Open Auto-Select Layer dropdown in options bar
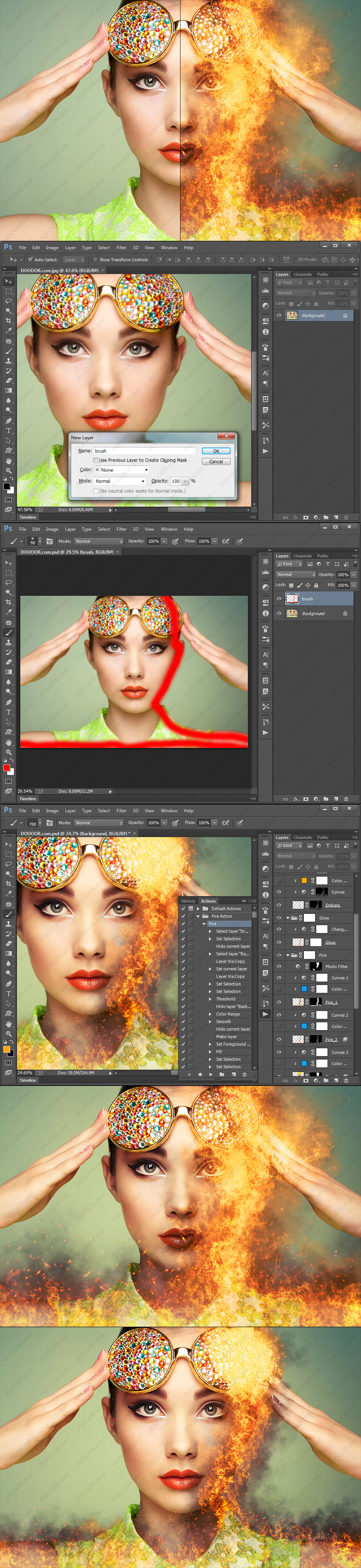Screen dimensions: 361x1568 [x=74, y=259]
